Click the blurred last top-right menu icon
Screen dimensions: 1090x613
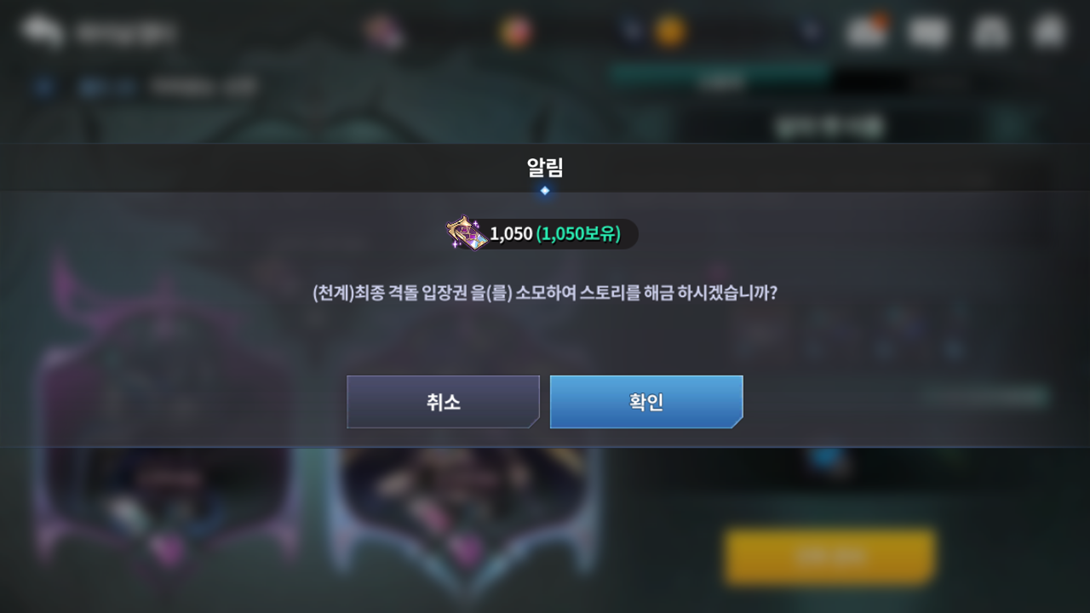[1048, 31]
